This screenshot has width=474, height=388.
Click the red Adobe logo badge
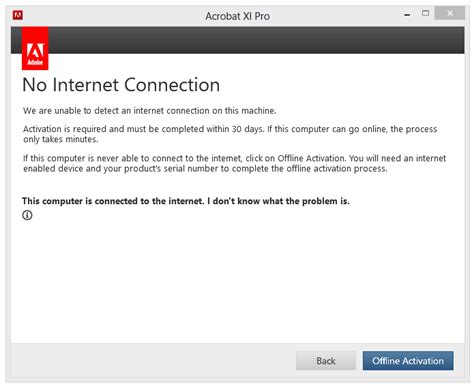(x=35, y=48)
